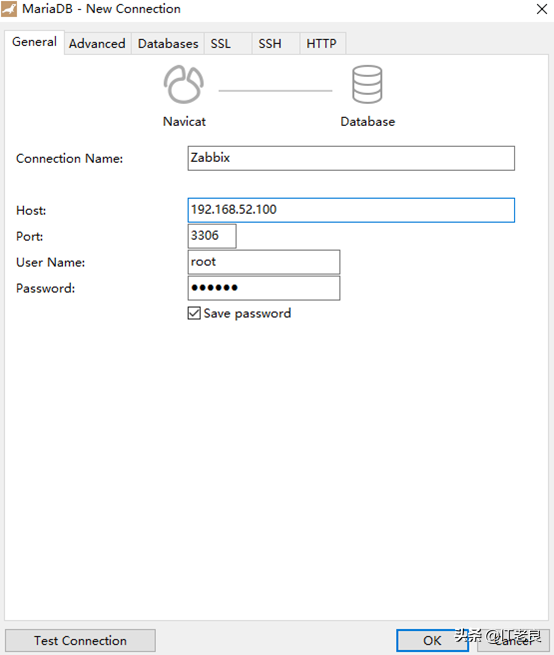554x655 pixels.
Task: Click the Navicat caption text
Action: (184, 122)
